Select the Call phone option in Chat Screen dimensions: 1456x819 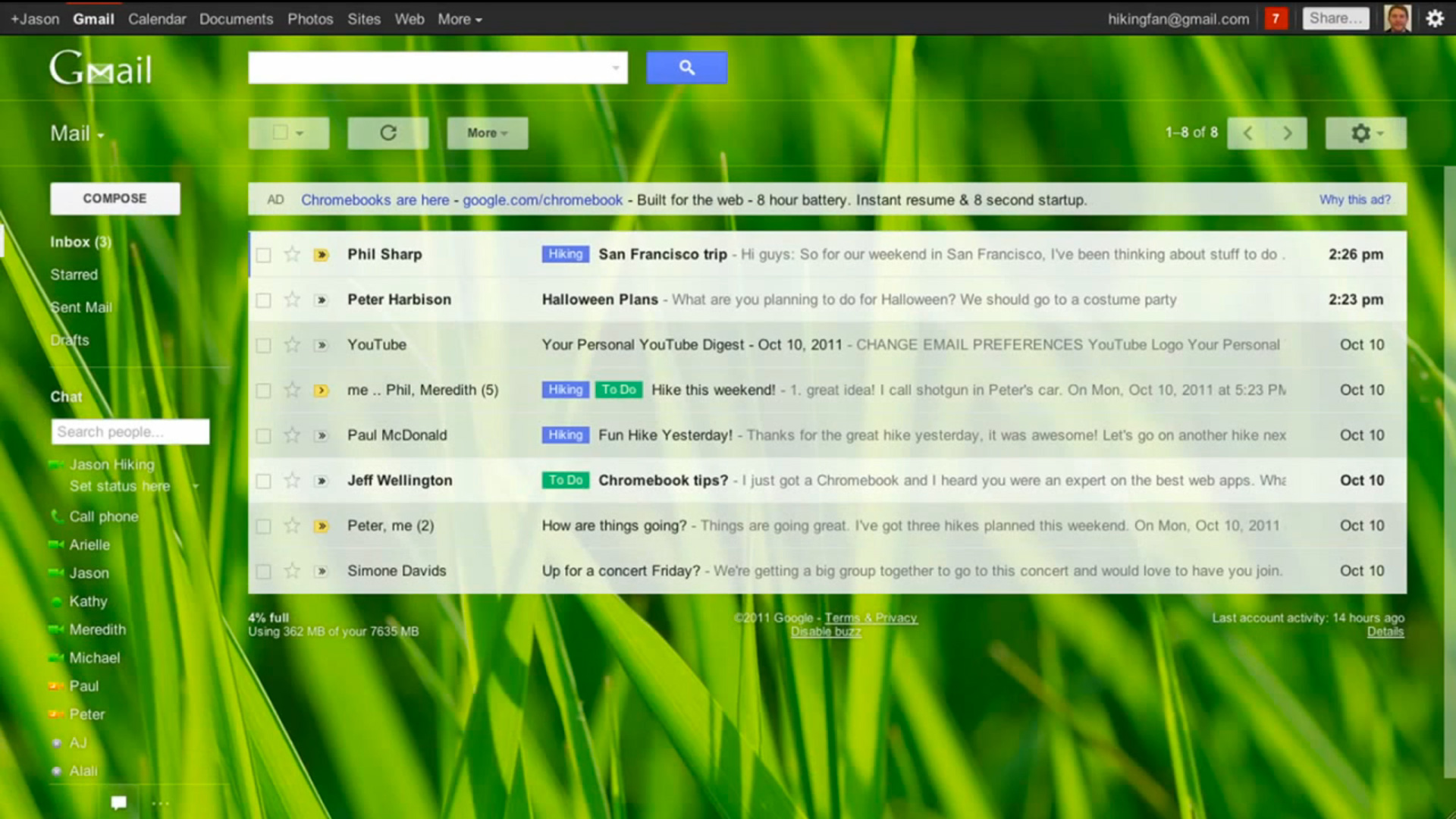103,516
